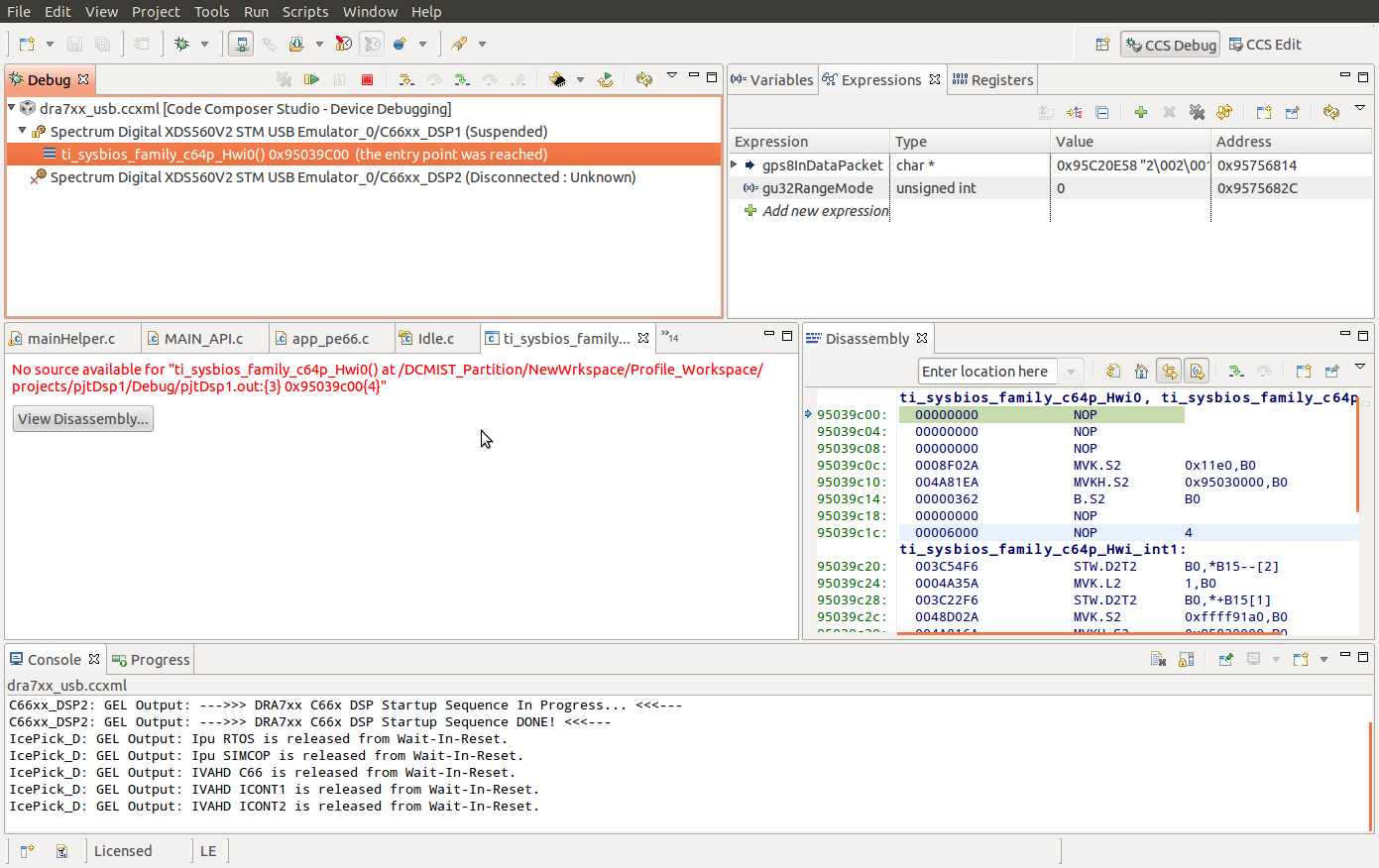Click Scroll Lock icon in Console toolbar
The width and height of the screenshot is (1379, 868).
[1186, 659]
